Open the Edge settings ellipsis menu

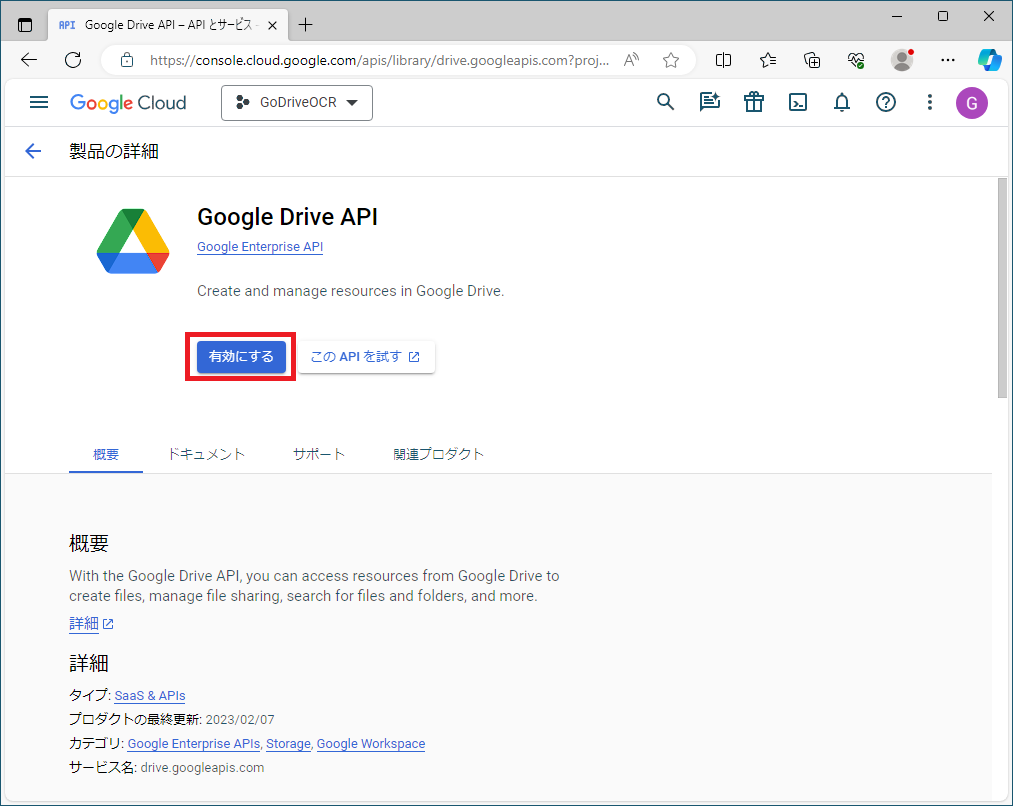948,60
